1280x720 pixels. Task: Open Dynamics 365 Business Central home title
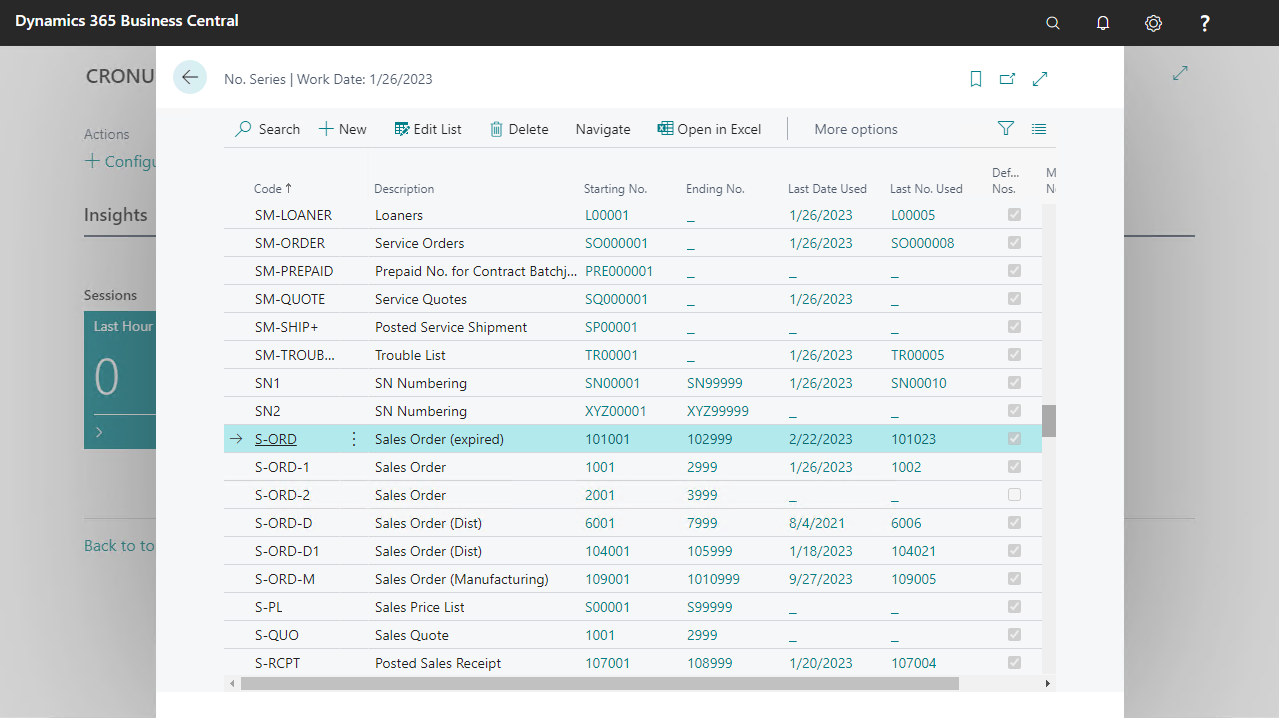[x=127, y=20]
